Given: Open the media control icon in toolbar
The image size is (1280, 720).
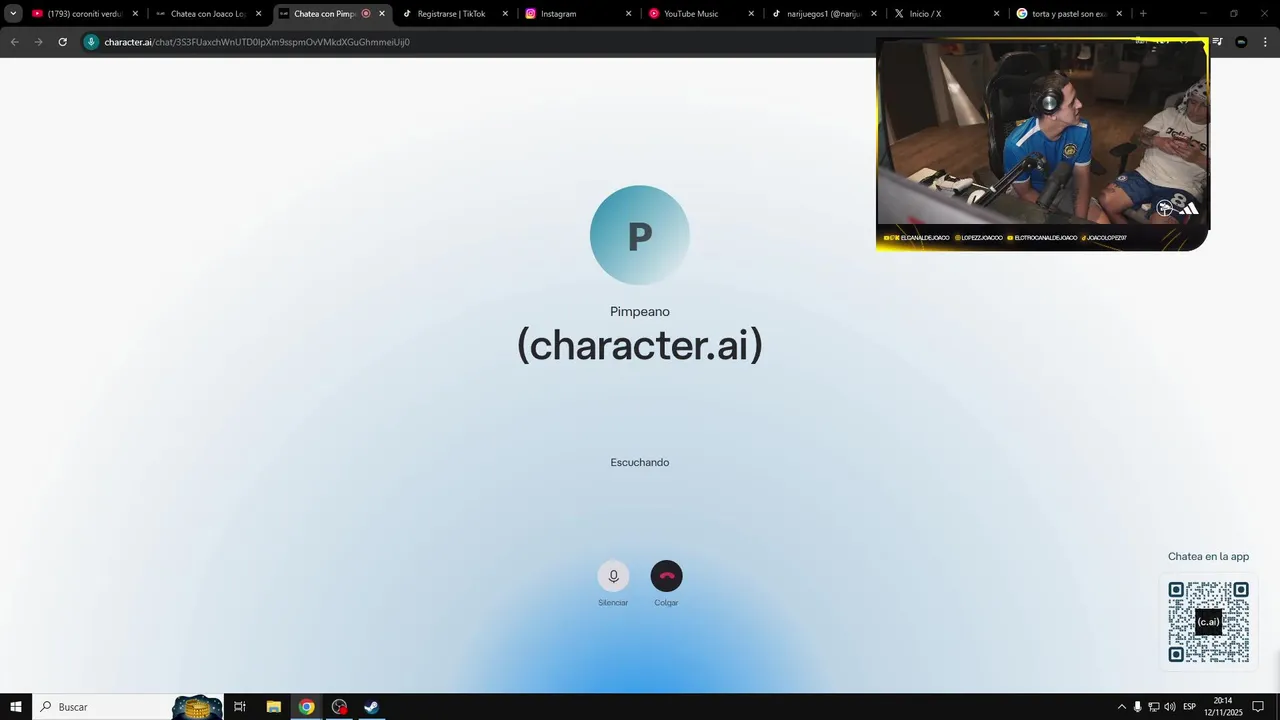Looking at the screenshot, I should [x=1217, y=42].
